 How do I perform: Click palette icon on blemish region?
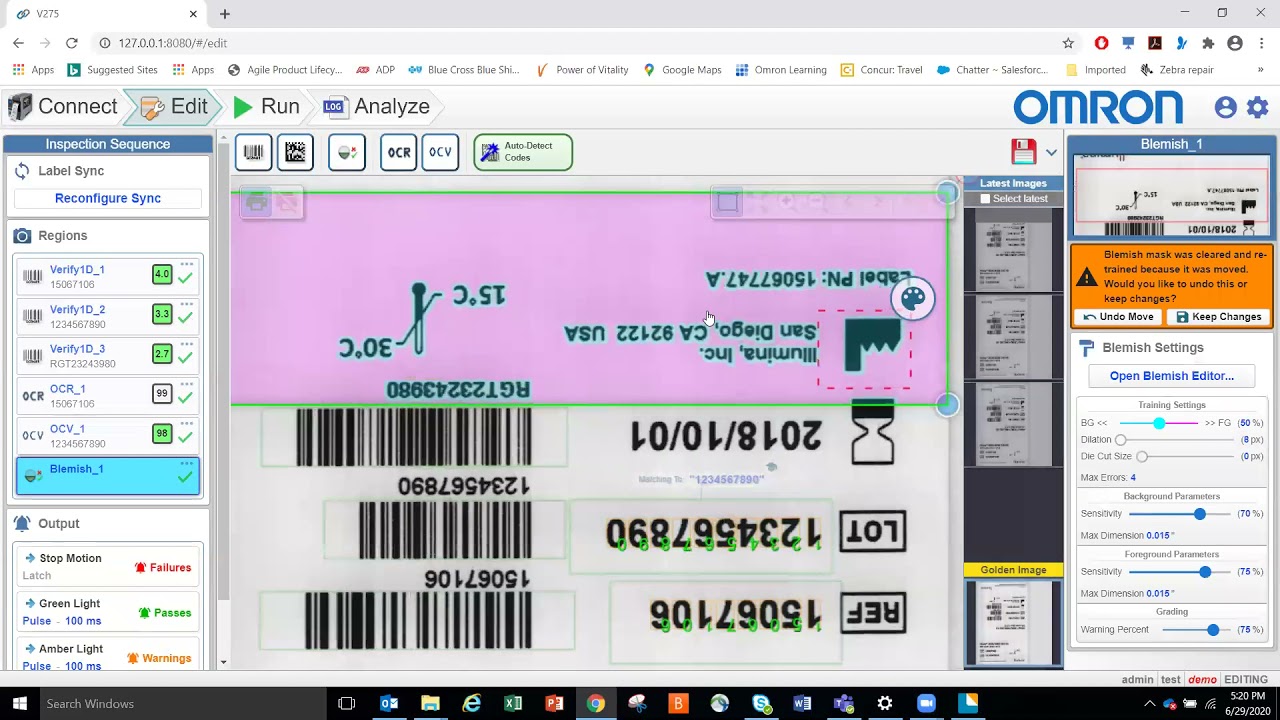pyautogui.click(x=913, y=298)
